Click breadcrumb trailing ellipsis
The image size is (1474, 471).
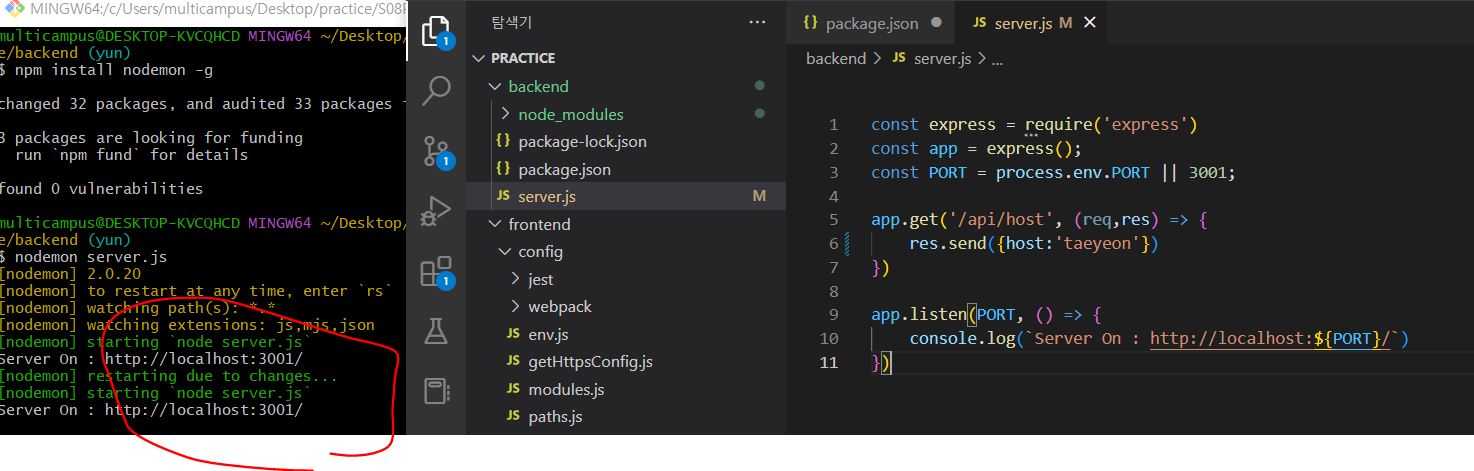tap(996, 59)
